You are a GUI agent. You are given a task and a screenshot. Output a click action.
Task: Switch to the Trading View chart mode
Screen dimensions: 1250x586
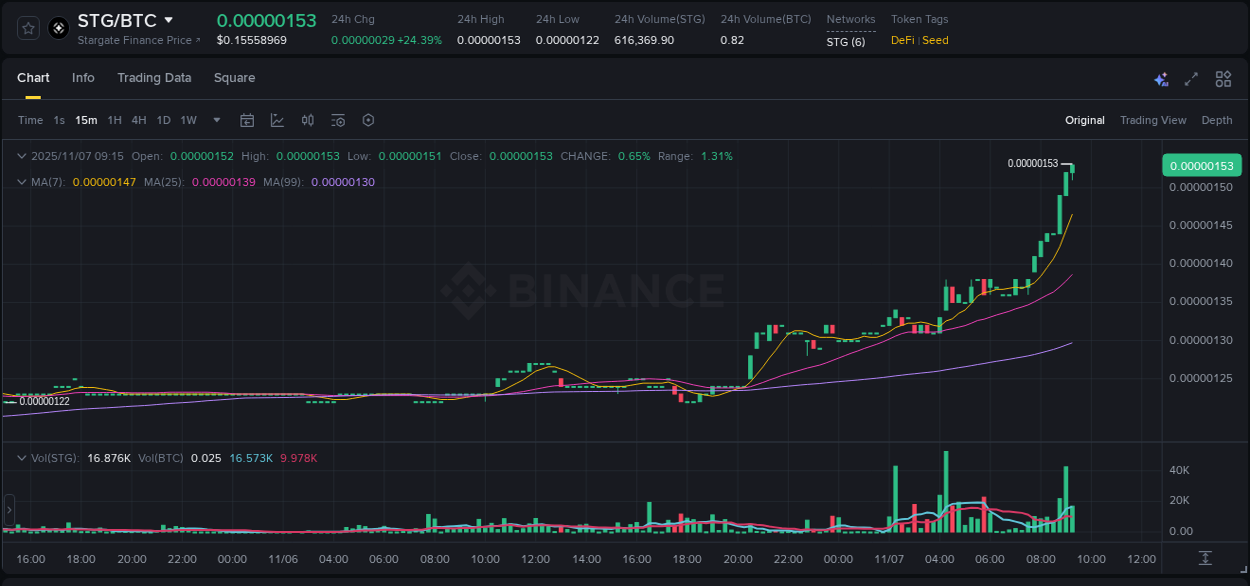pos(1153,120)
